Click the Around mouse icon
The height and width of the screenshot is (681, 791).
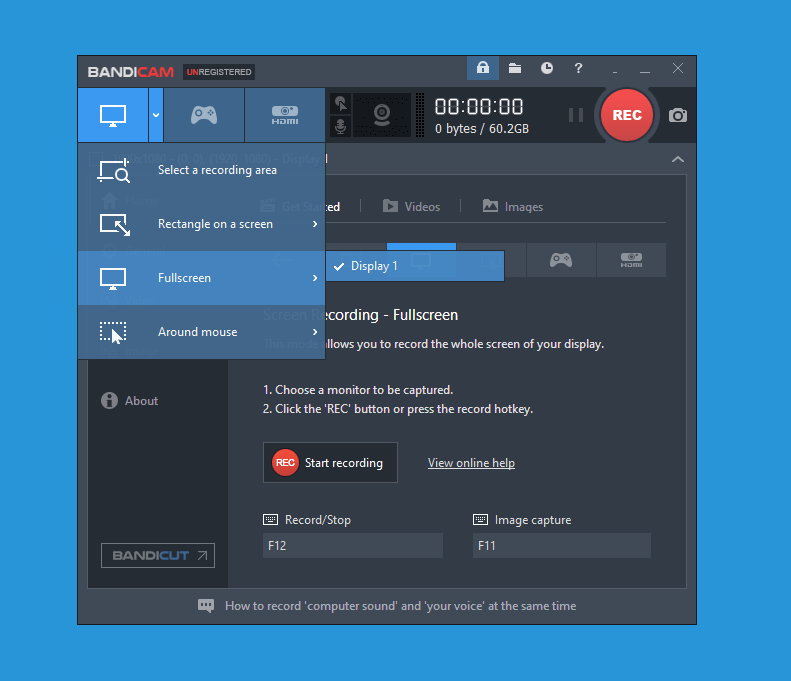(113, 332)
